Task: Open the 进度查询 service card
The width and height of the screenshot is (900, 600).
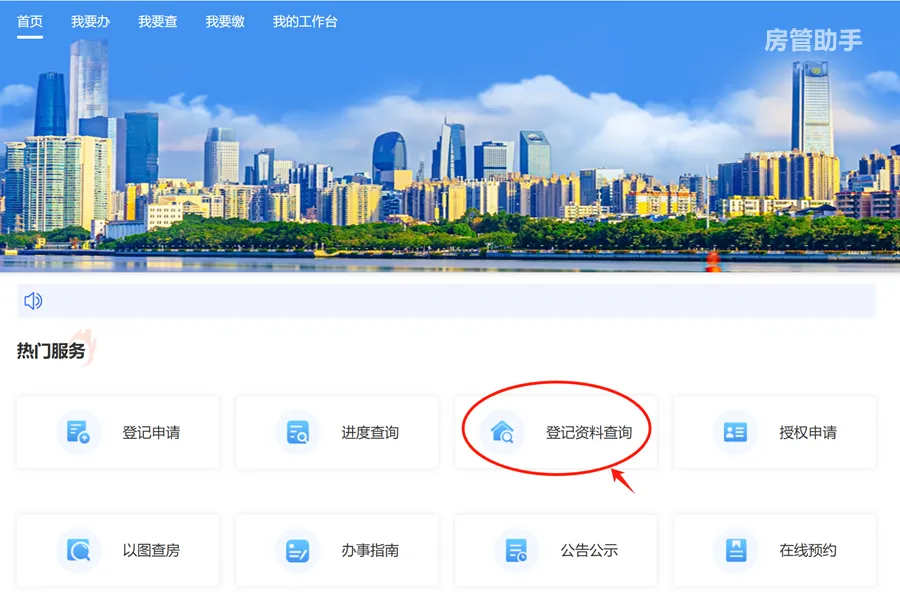Action: 336,430
